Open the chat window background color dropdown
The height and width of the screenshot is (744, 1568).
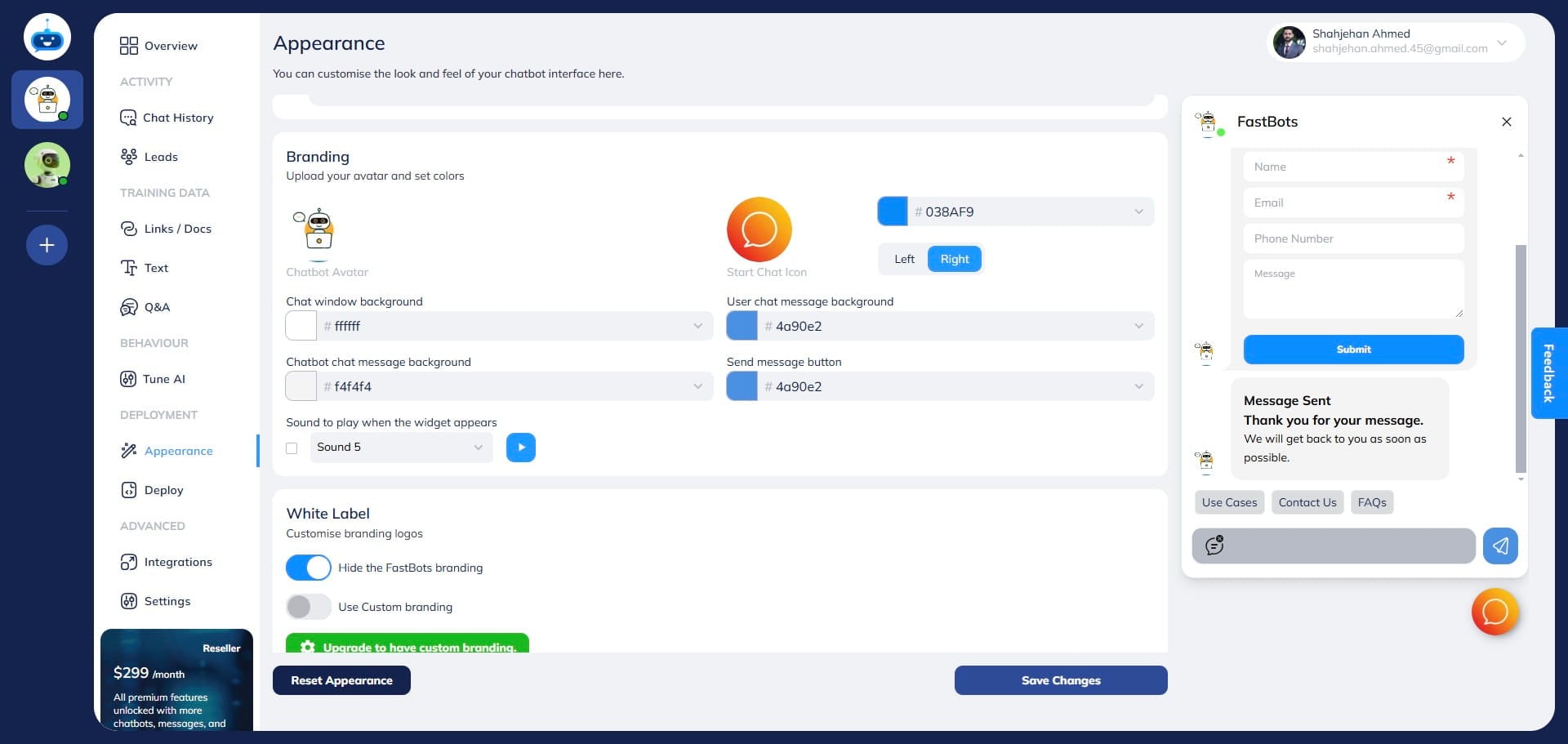click(698, 325)
